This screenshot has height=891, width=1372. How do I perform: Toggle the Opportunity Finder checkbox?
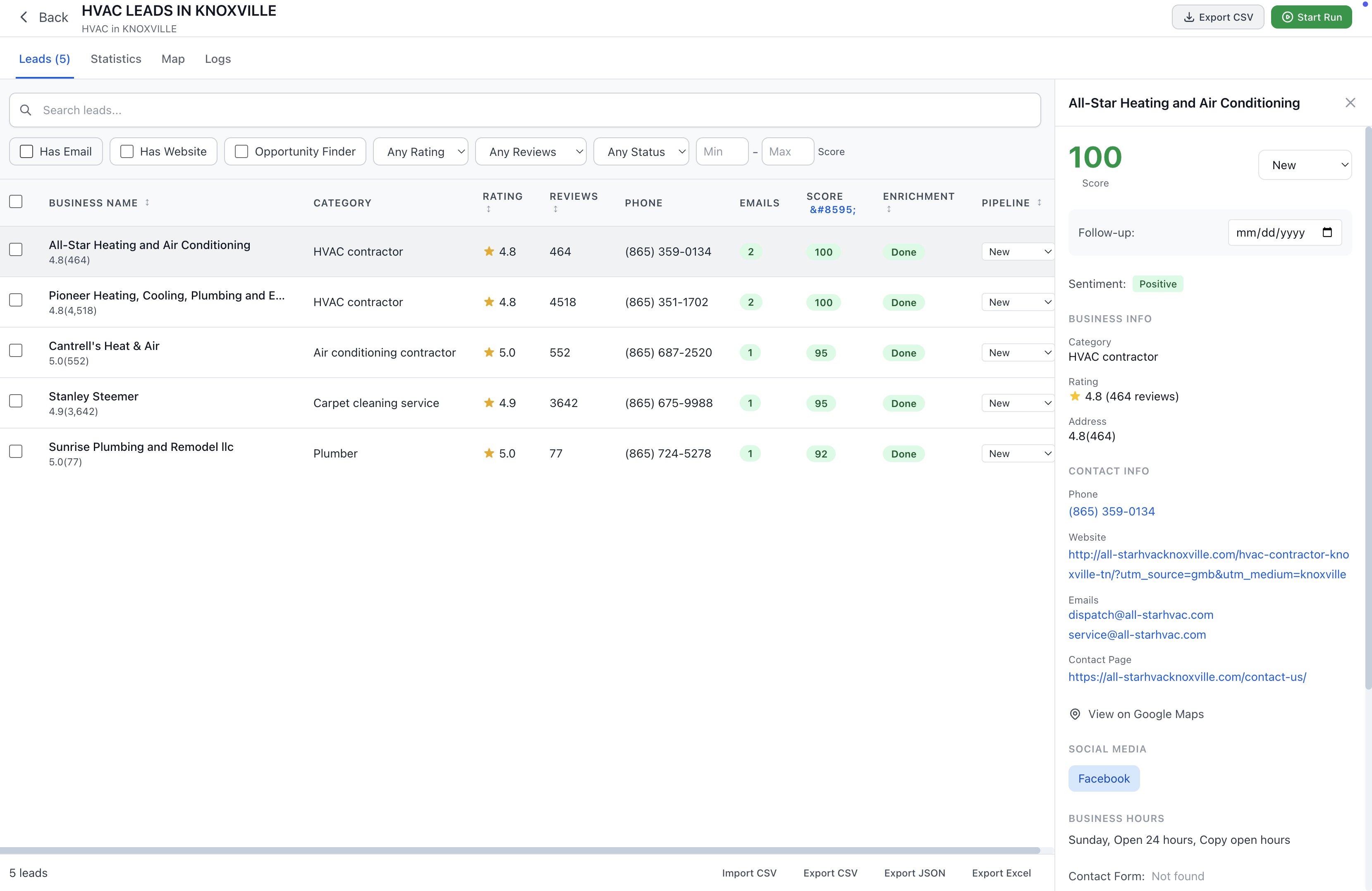pos(241,152)
